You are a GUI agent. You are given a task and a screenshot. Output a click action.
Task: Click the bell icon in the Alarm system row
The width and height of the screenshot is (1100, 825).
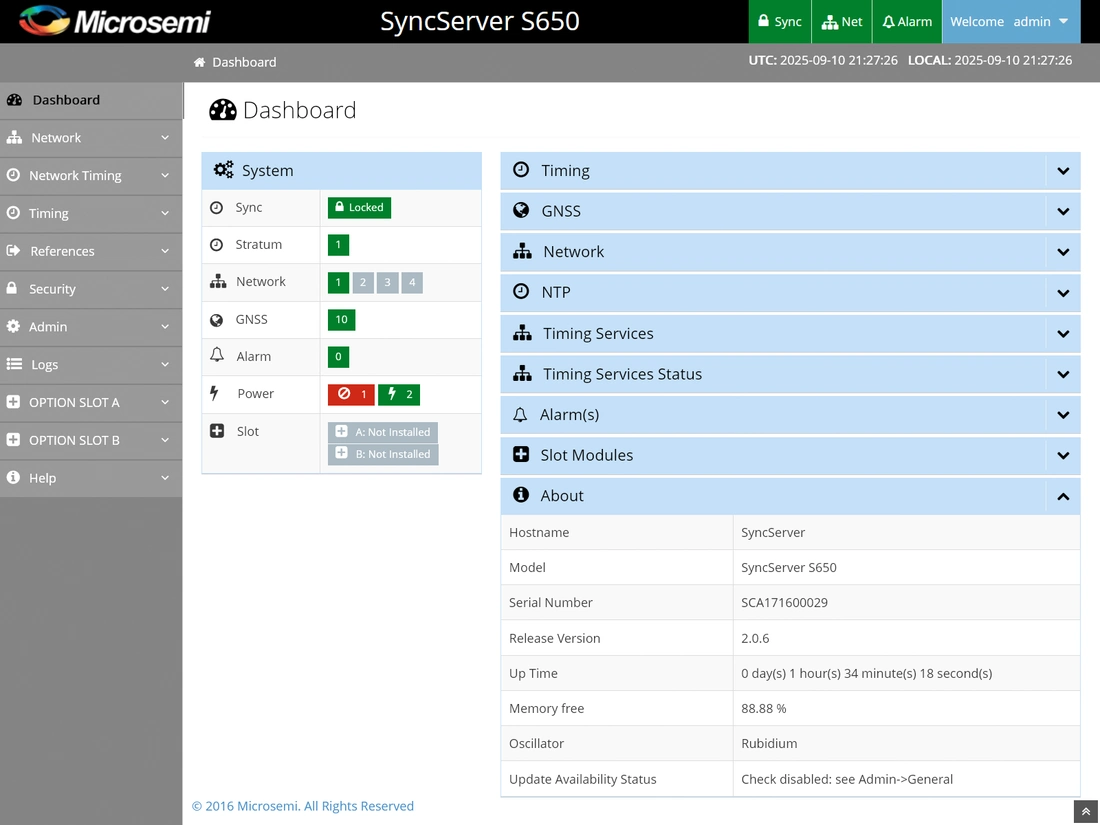click(x=217, y=355)
